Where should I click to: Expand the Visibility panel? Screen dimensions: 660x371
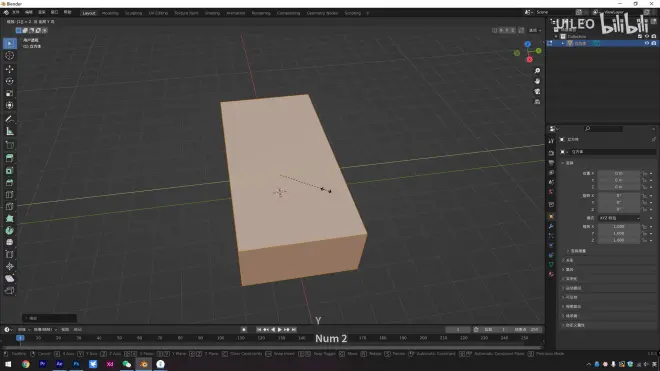pyautogui.click(x=563, y=297)
